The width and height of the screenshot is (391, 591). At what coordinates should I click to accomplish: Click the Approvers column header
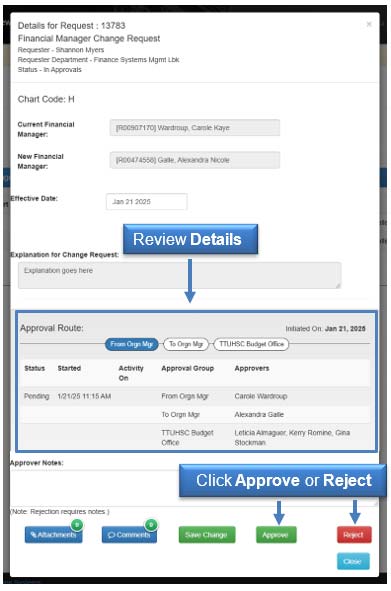click(x=252, y=368)
